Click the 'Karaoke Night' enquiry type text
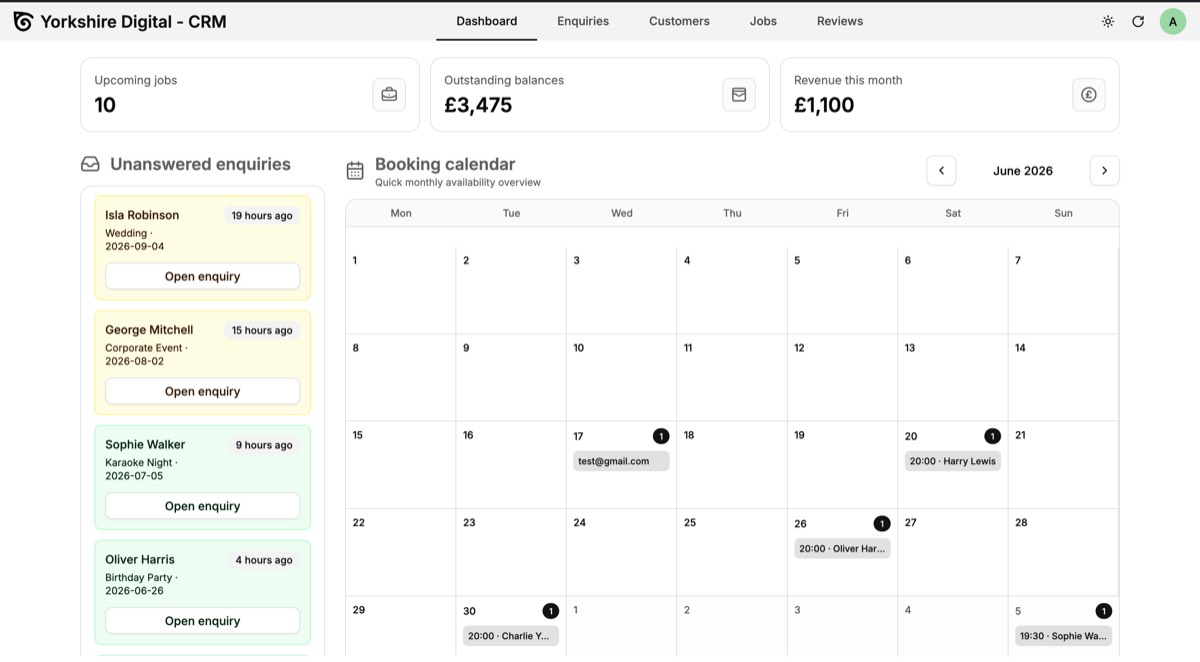The height and width of the screenshot is (662, 1200). click(139, 463)
